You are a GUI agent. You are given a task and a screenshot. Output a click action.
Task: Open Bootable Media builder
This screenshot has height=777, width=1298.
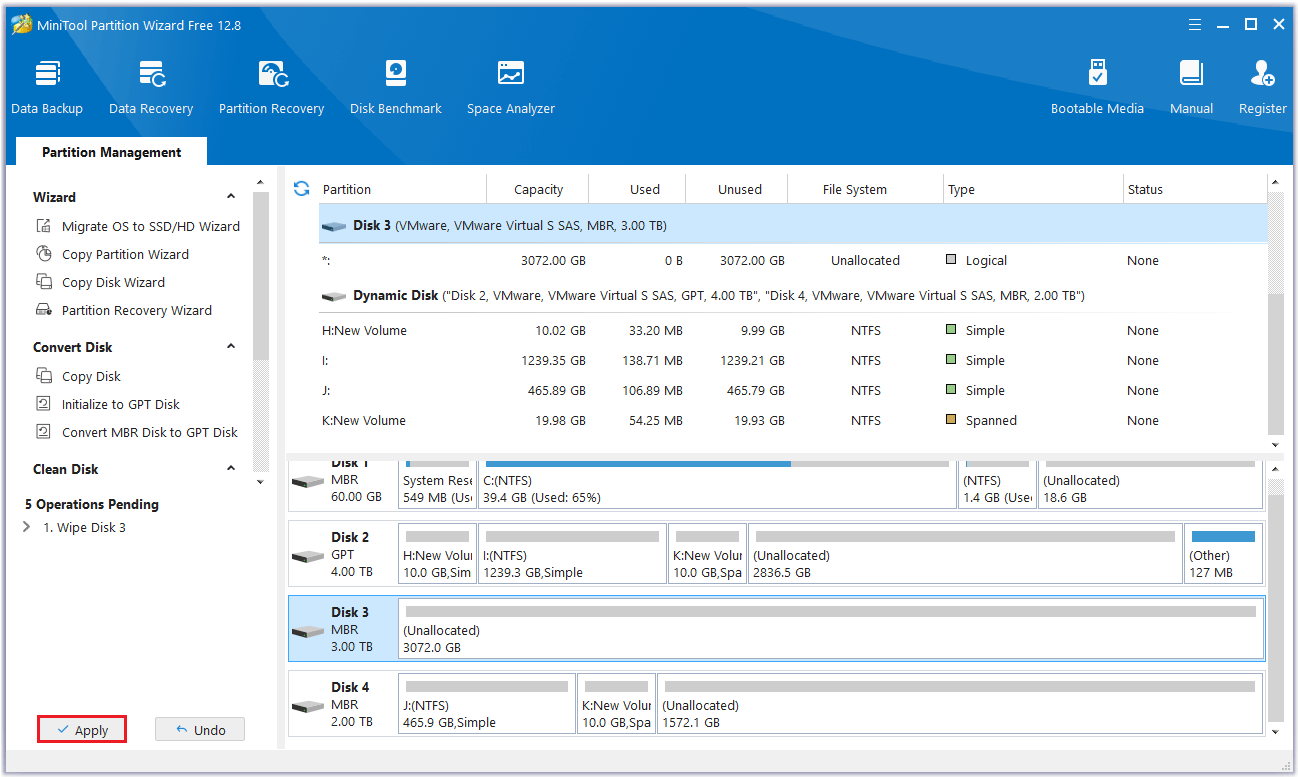(1097, 88)
